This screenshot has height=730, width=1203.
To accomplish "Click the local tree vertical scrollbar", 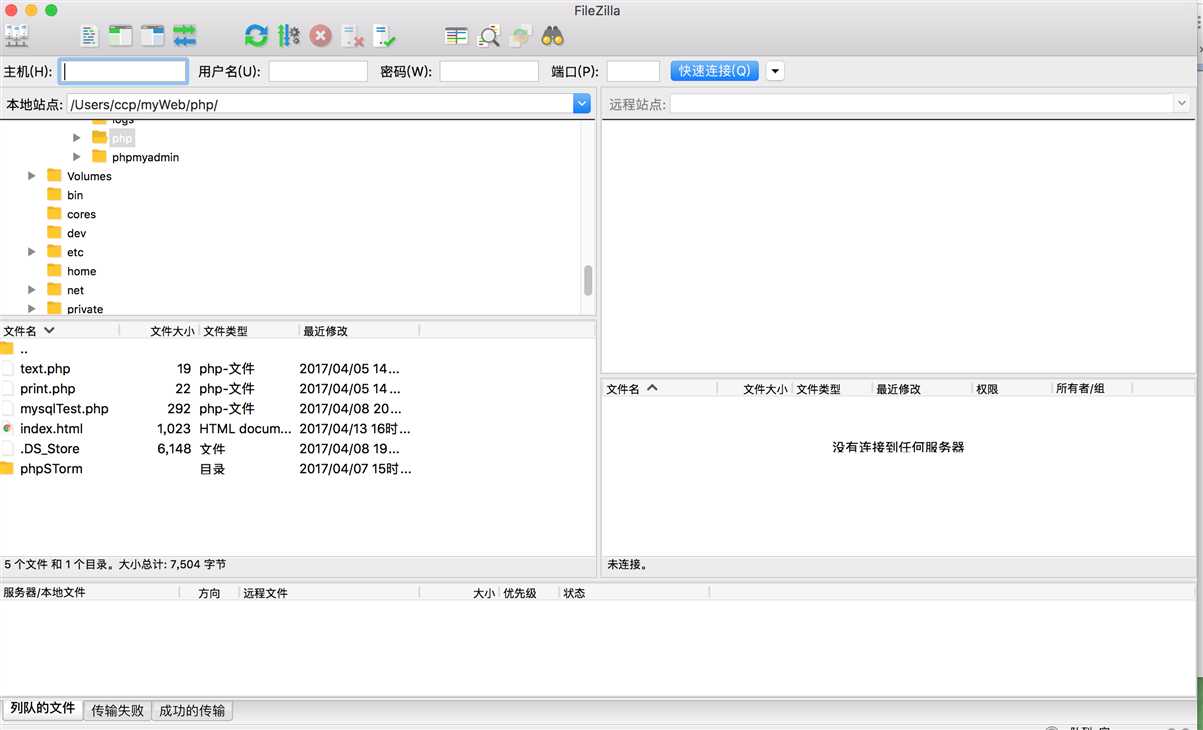I will (x=588, y=280).
